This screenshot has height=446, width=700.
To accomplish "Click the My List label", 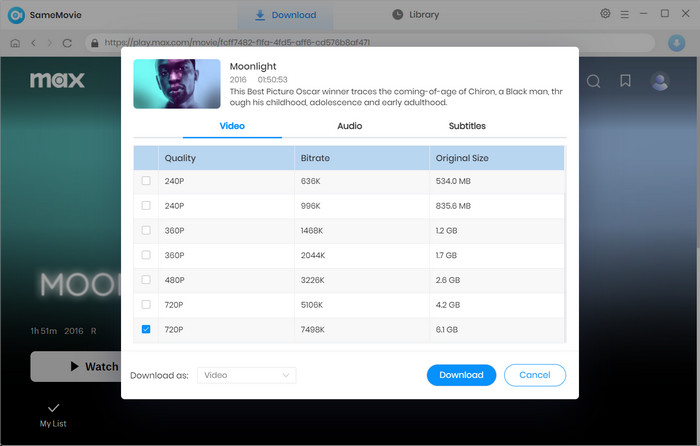I will [x=53, y=424].
